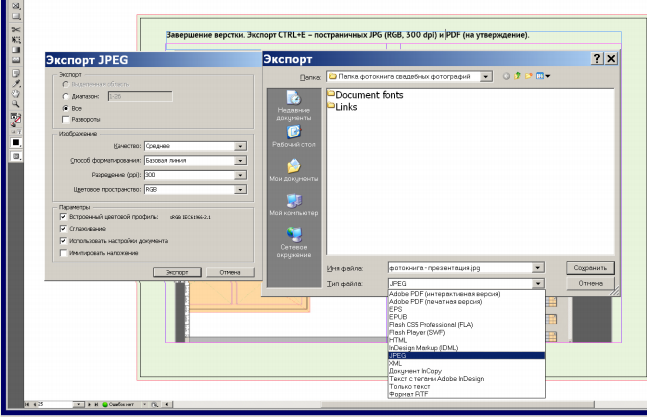
Task: Select the Все (all pages) radio button
Action: click(x=65, y=108)
